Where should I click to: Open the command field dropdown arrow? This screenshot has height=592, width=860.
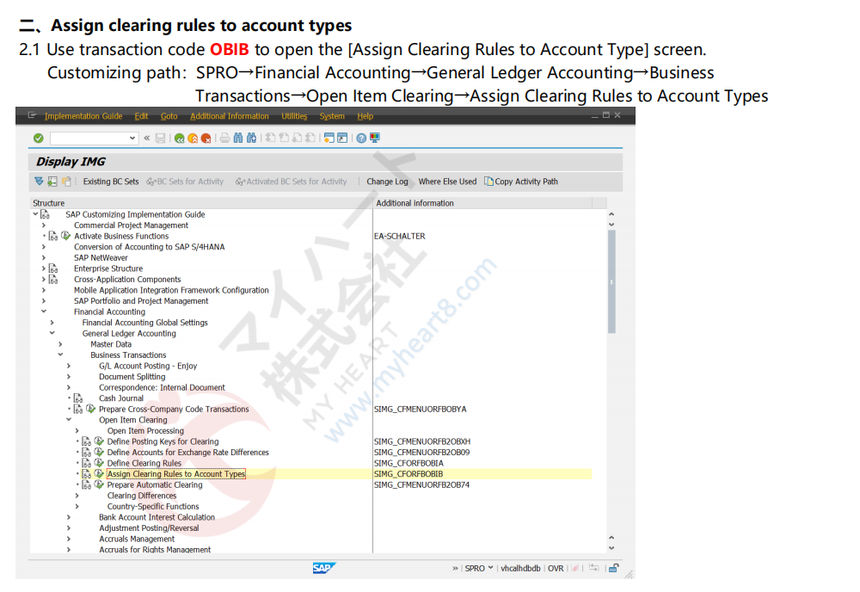pos(132,138)
